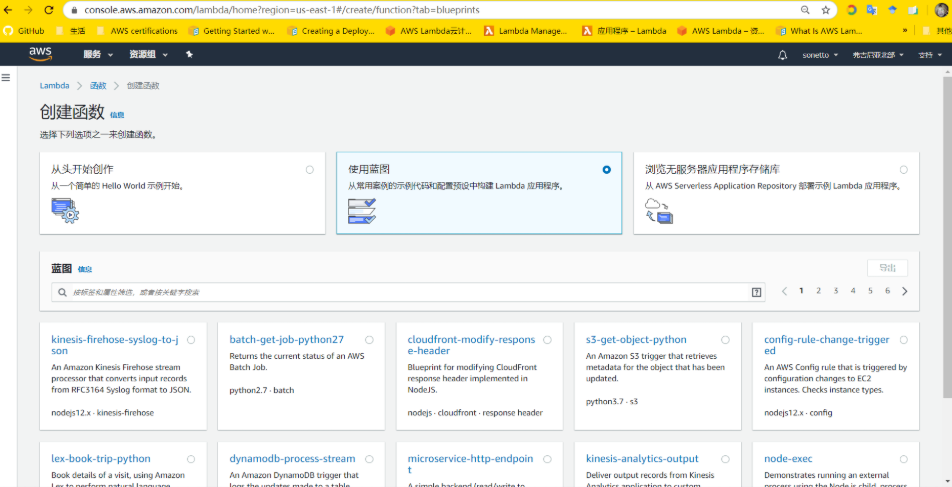The width and height of the screenshot is (952, 487).
Task: Open the region selector dropdown
Action: click(878, 55)
